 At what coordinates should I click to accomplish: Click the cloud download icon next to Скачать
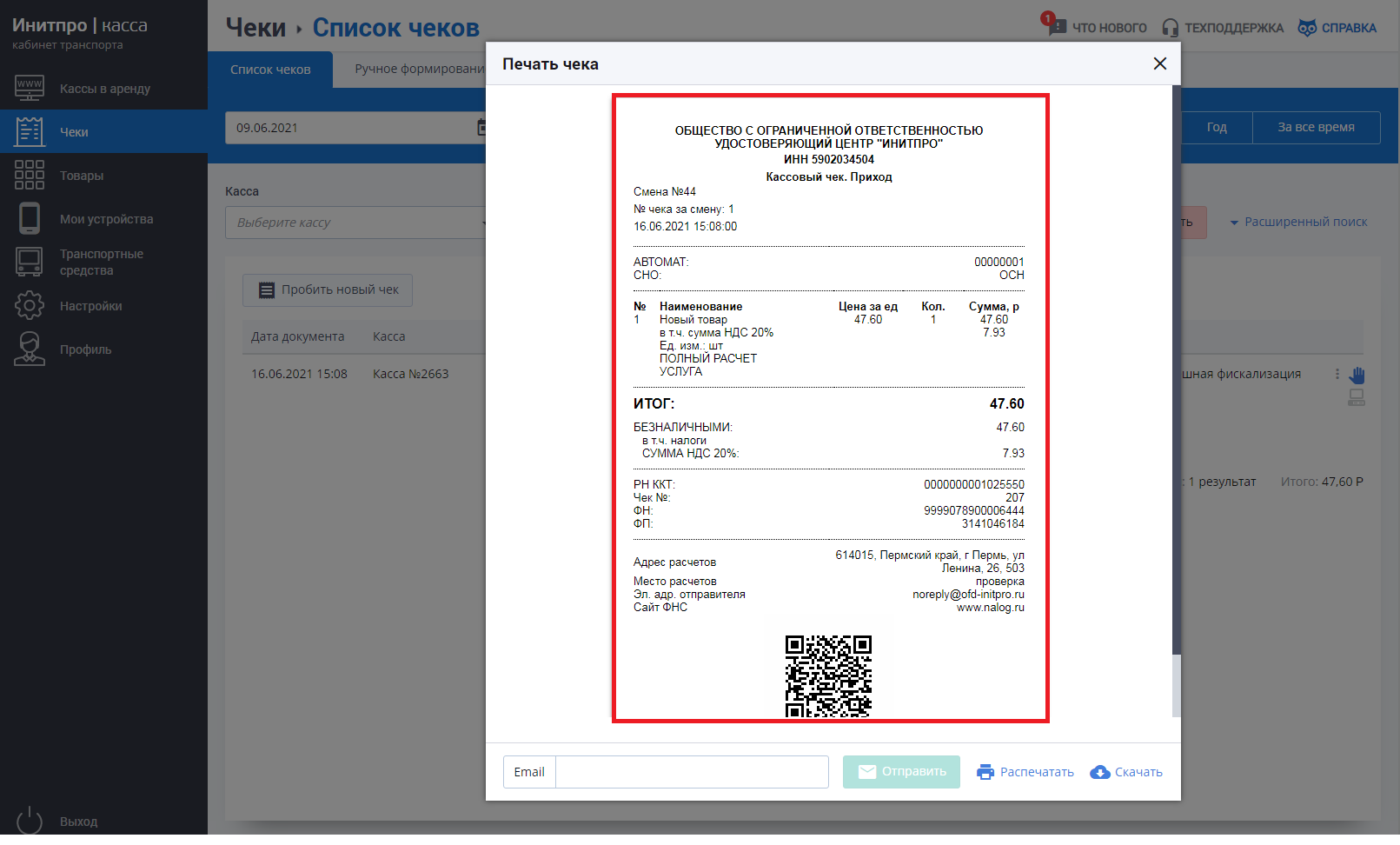(x=1100, y=772)
